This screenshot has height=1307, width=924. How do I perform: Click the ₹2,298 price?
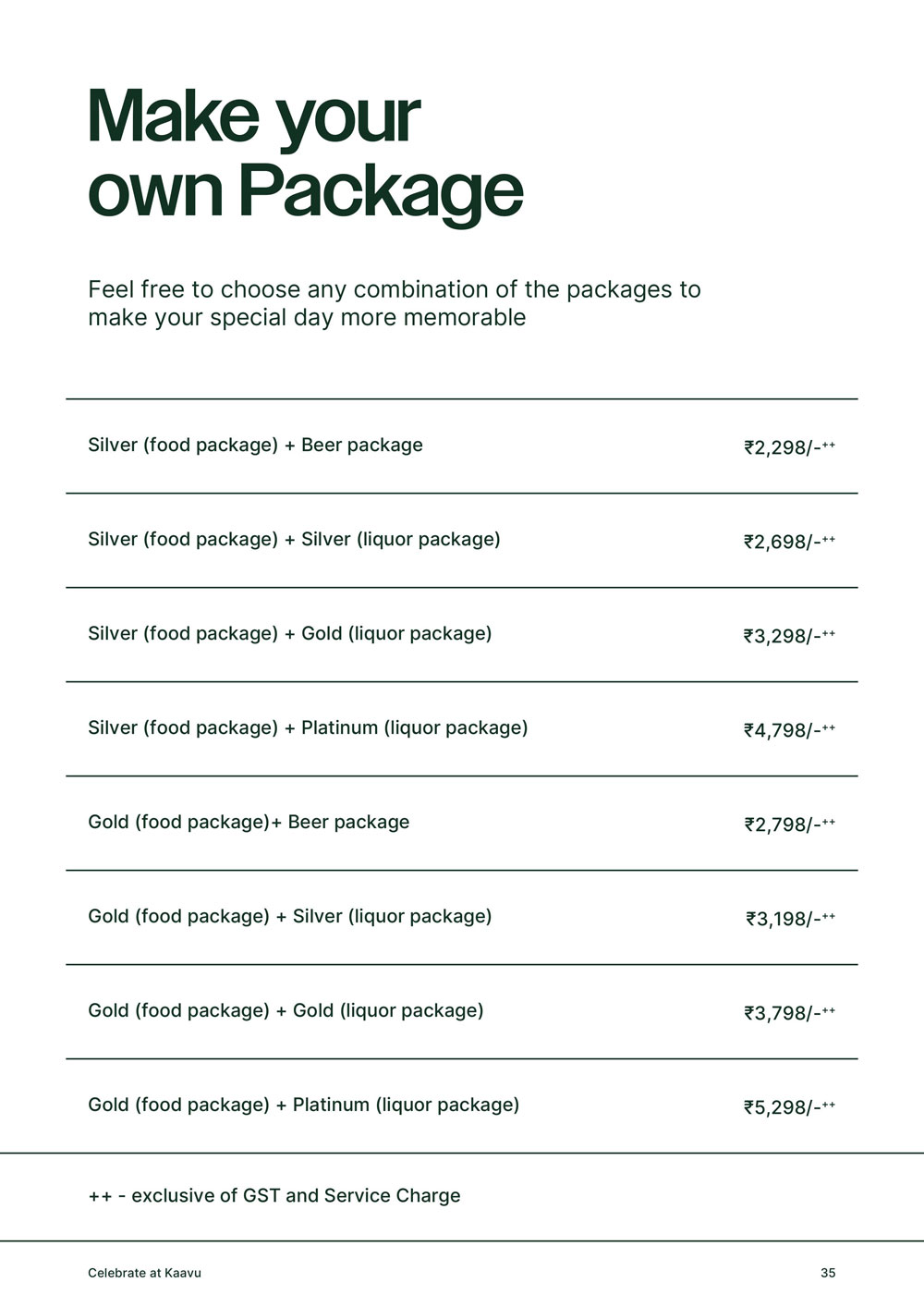789,448
